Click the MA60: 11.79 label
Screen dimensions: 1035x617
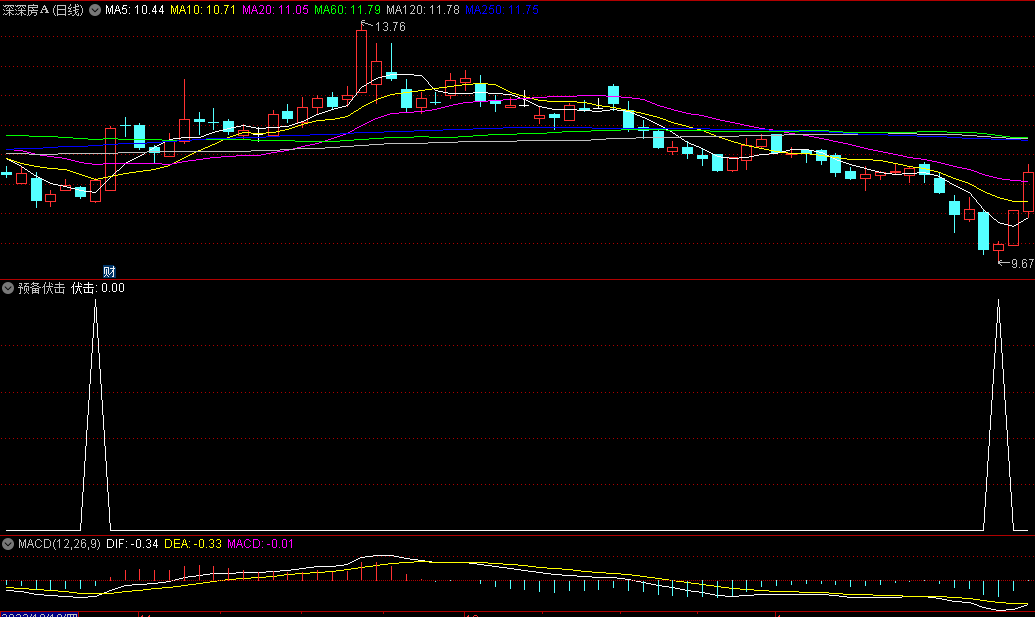pos(347,10)
